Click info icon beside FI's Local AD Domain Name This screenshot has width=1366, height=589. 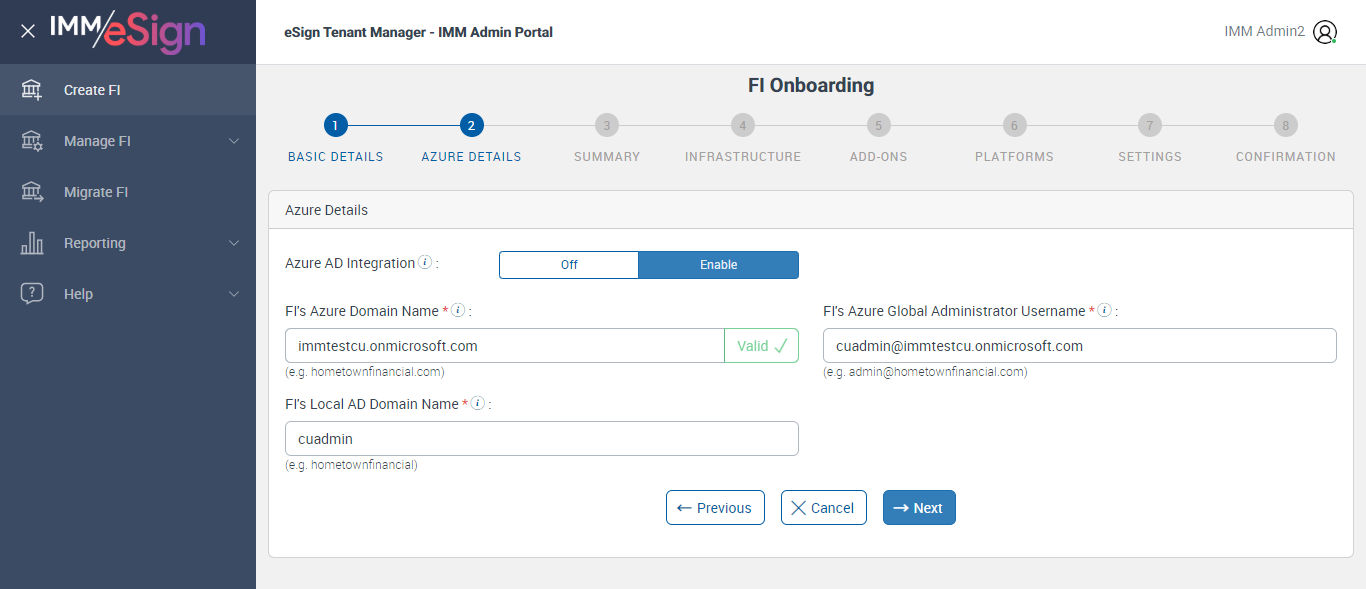pos(478,404)
